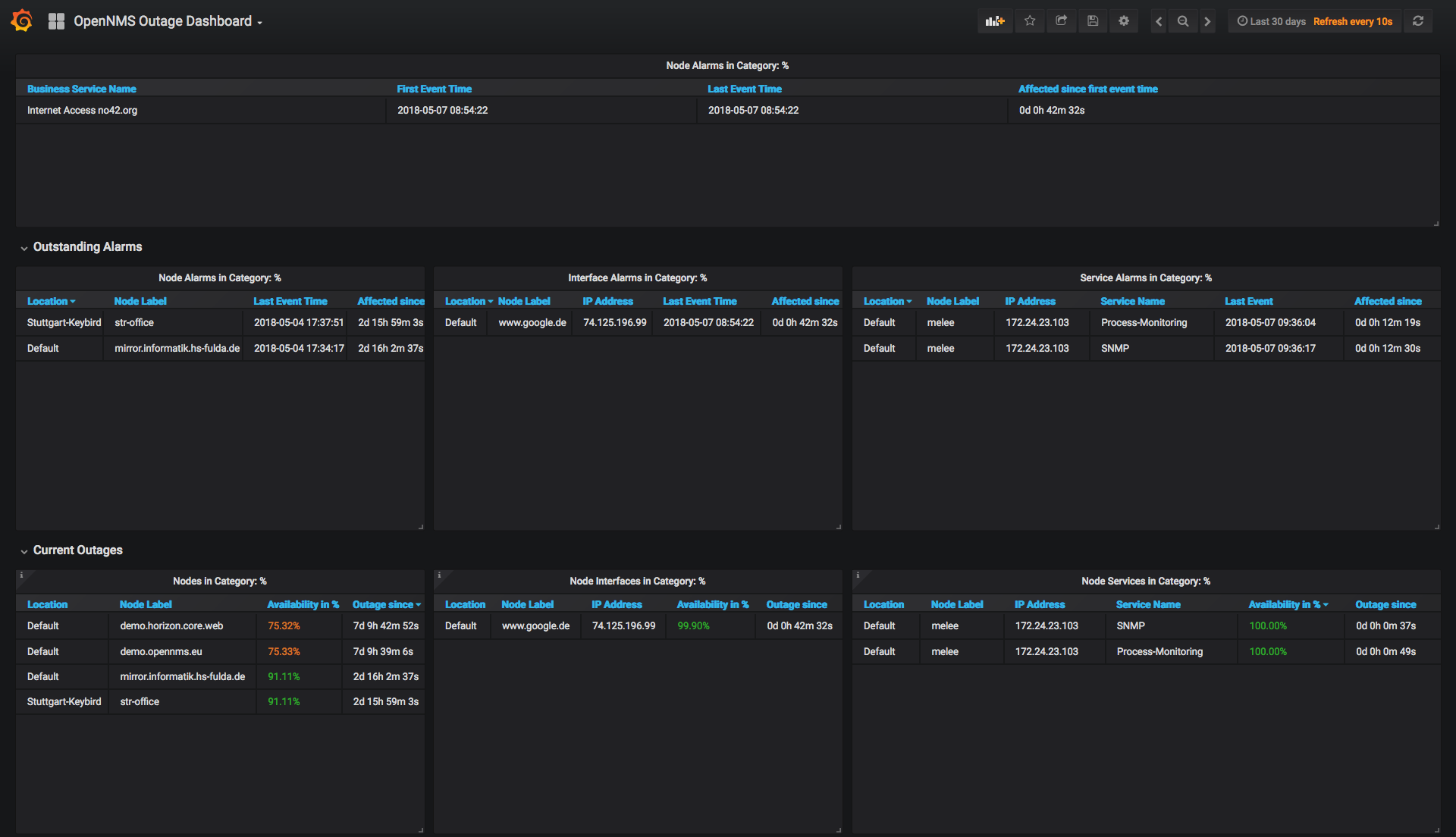Image resolution: width=1456 pixels, height=837 pixels.
Task: Open dashboard settings gear
Action: (1124, 21)
